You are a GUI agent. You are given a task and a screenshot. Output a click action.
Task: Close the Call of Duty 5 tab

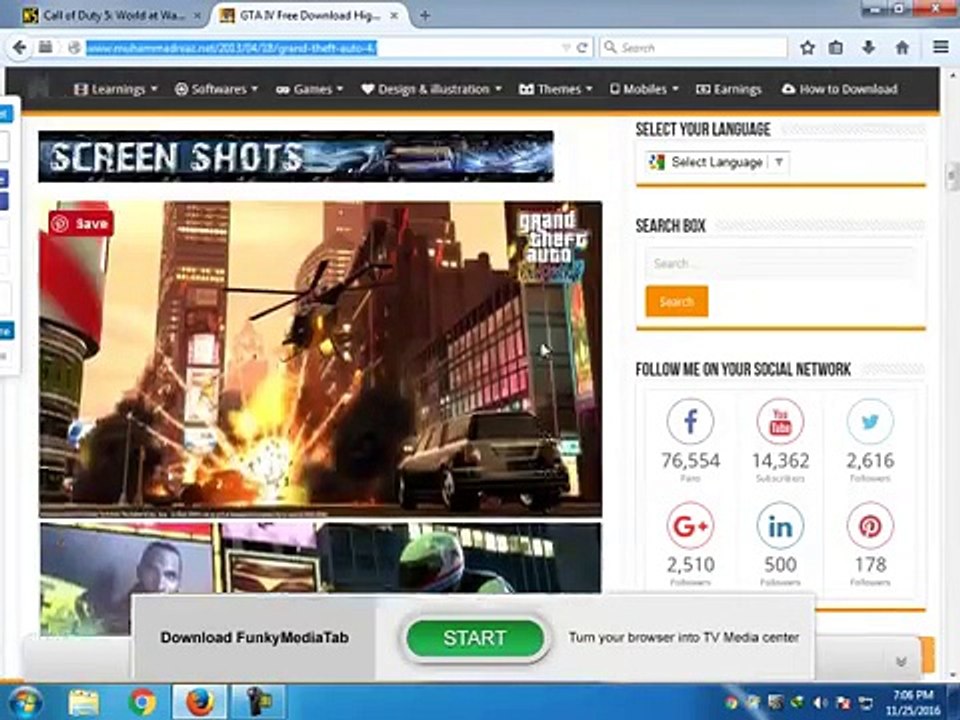click(x=198, y=17)
